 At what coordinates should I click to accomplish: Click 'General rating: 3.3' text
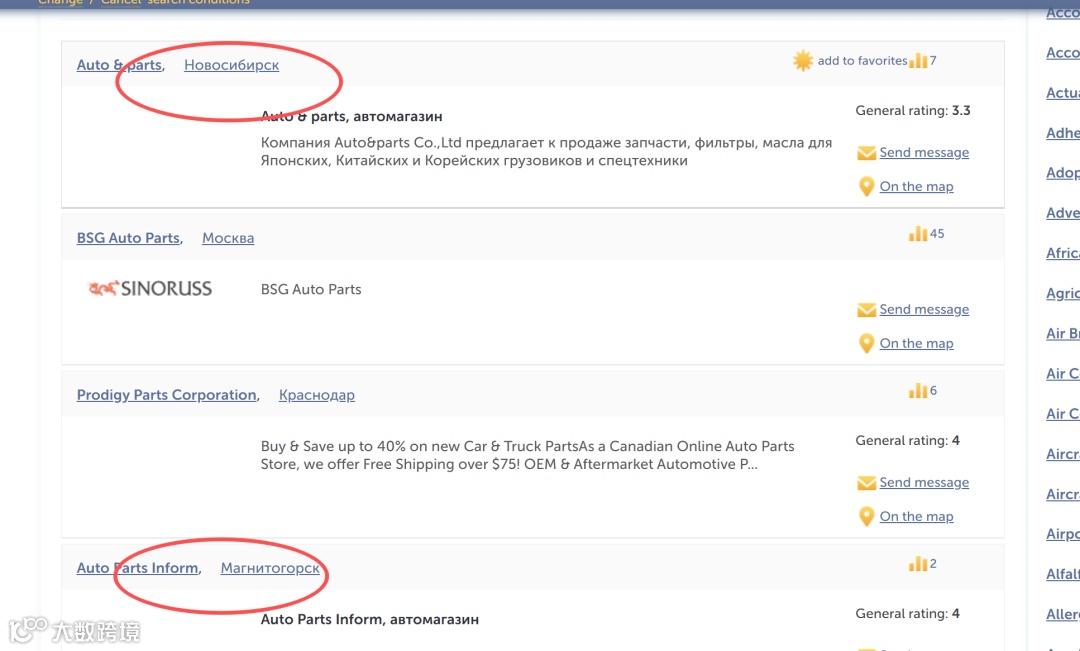(913, 110)
